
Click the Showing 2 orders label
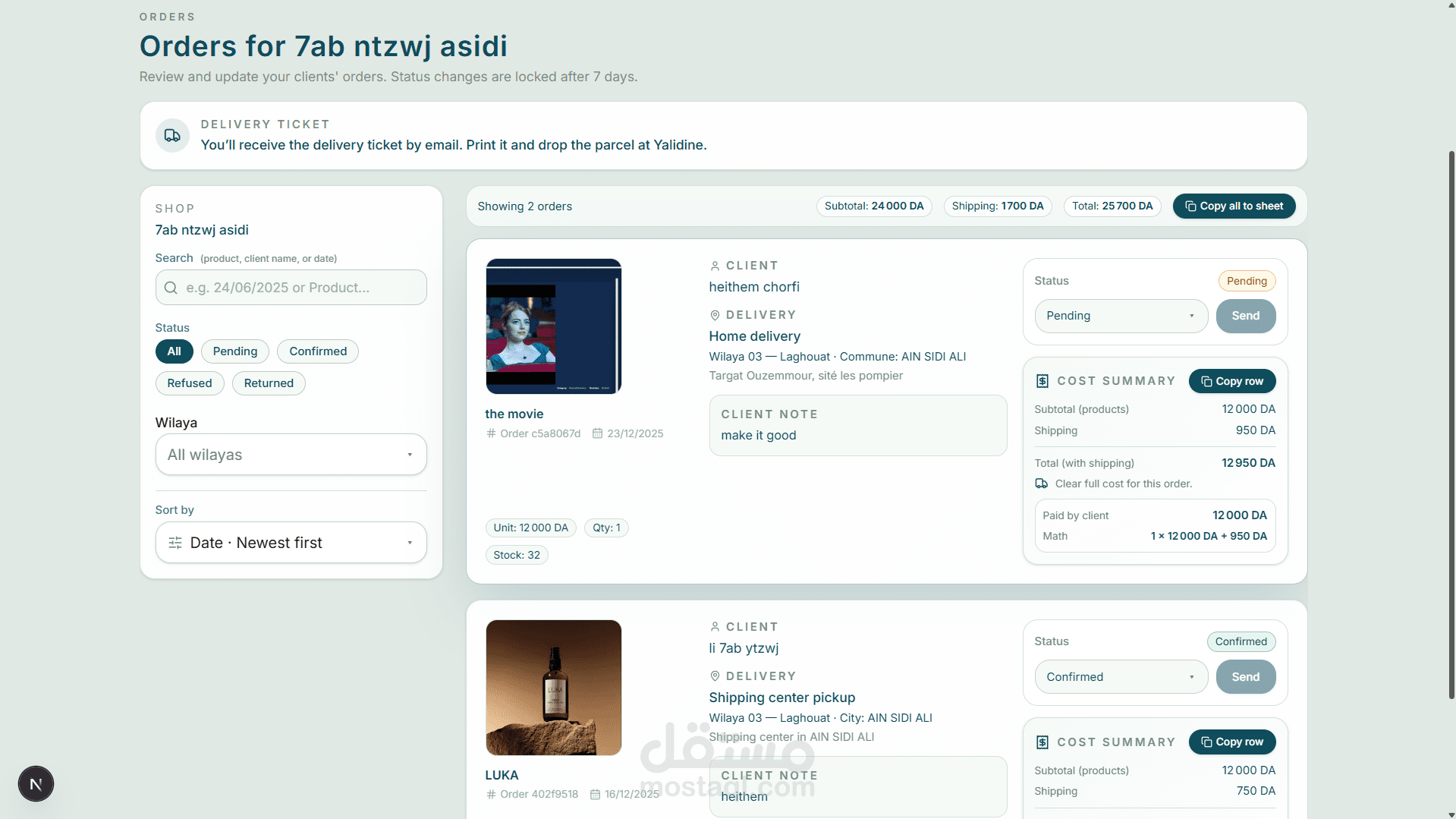pos(525,206)
